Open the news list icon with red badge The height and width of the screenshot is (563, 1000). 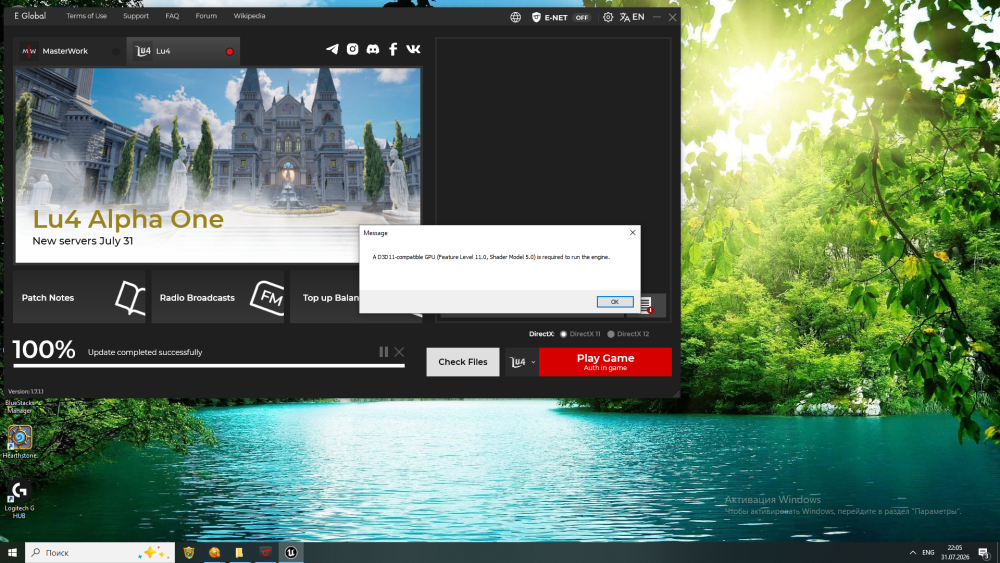[x=646, y=305]
